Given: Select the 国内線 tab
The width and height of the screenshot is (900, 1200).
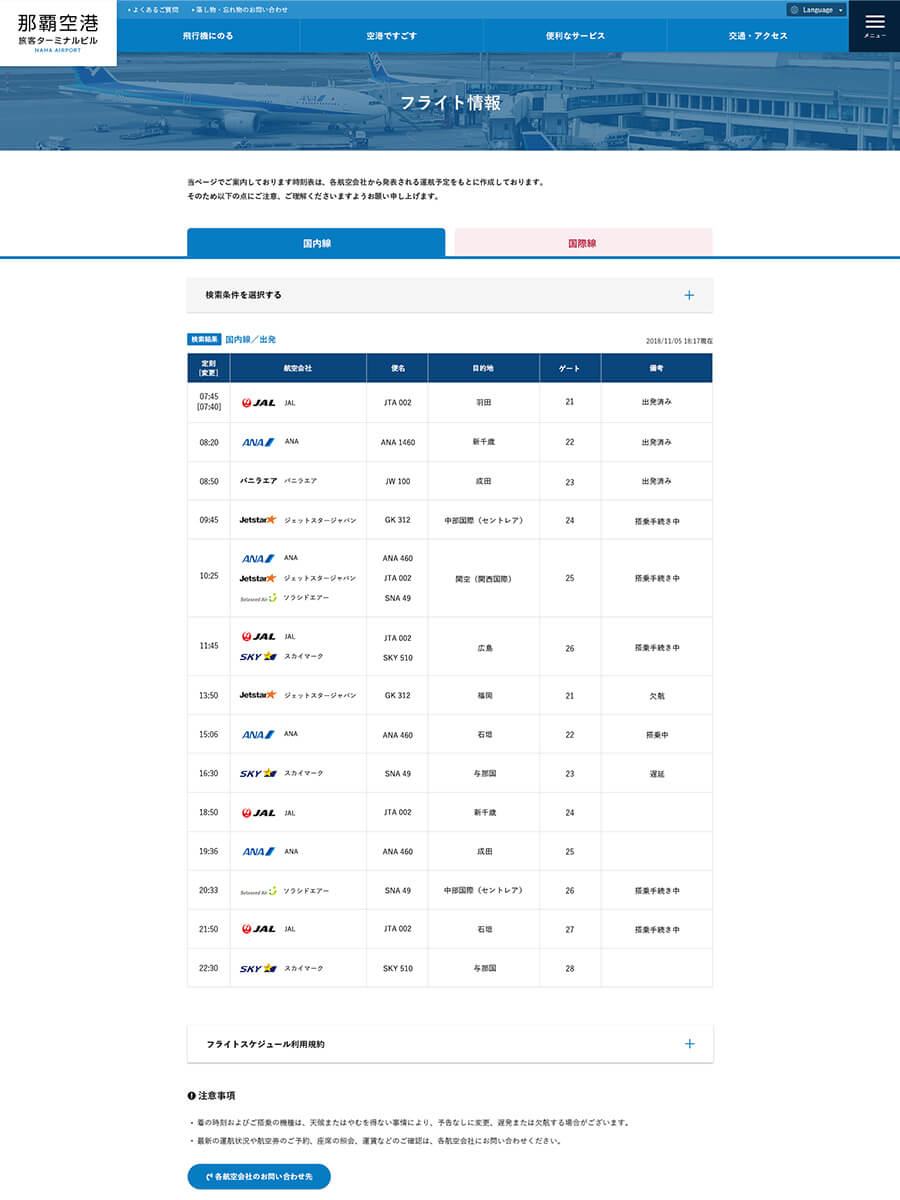Looking at the screenshot, I should (x=316, y=243).
